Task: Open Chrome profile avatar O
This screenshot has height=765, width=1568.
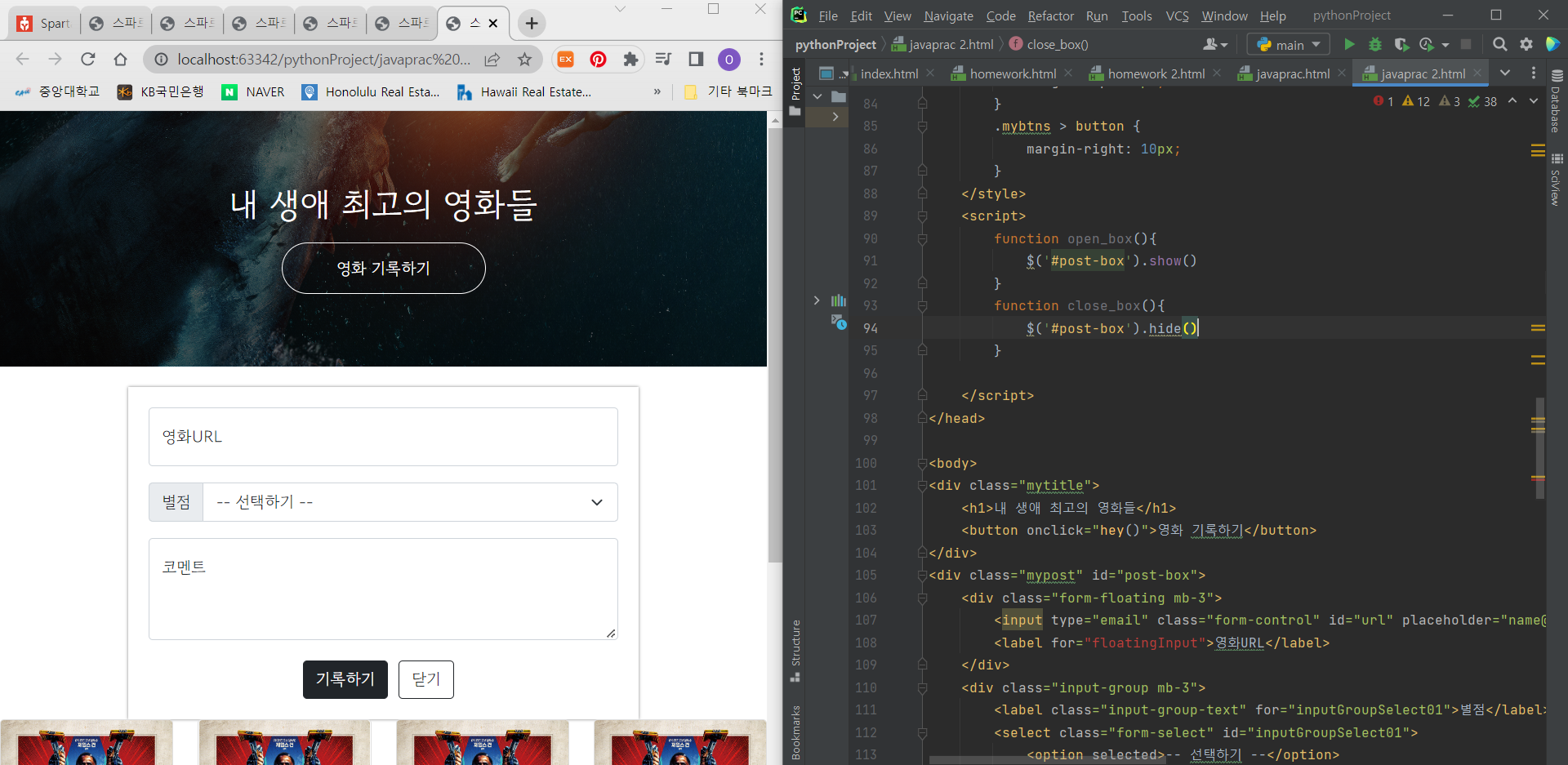Action: [x=728, y=59]
